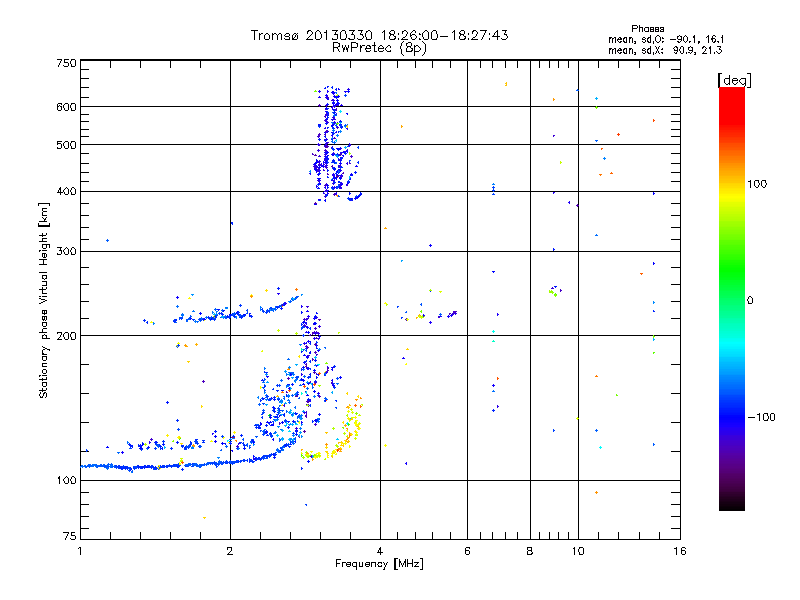Click the '500' tick label on the height axis
Screen dimensions: 800x600
(x=66, y=145)
